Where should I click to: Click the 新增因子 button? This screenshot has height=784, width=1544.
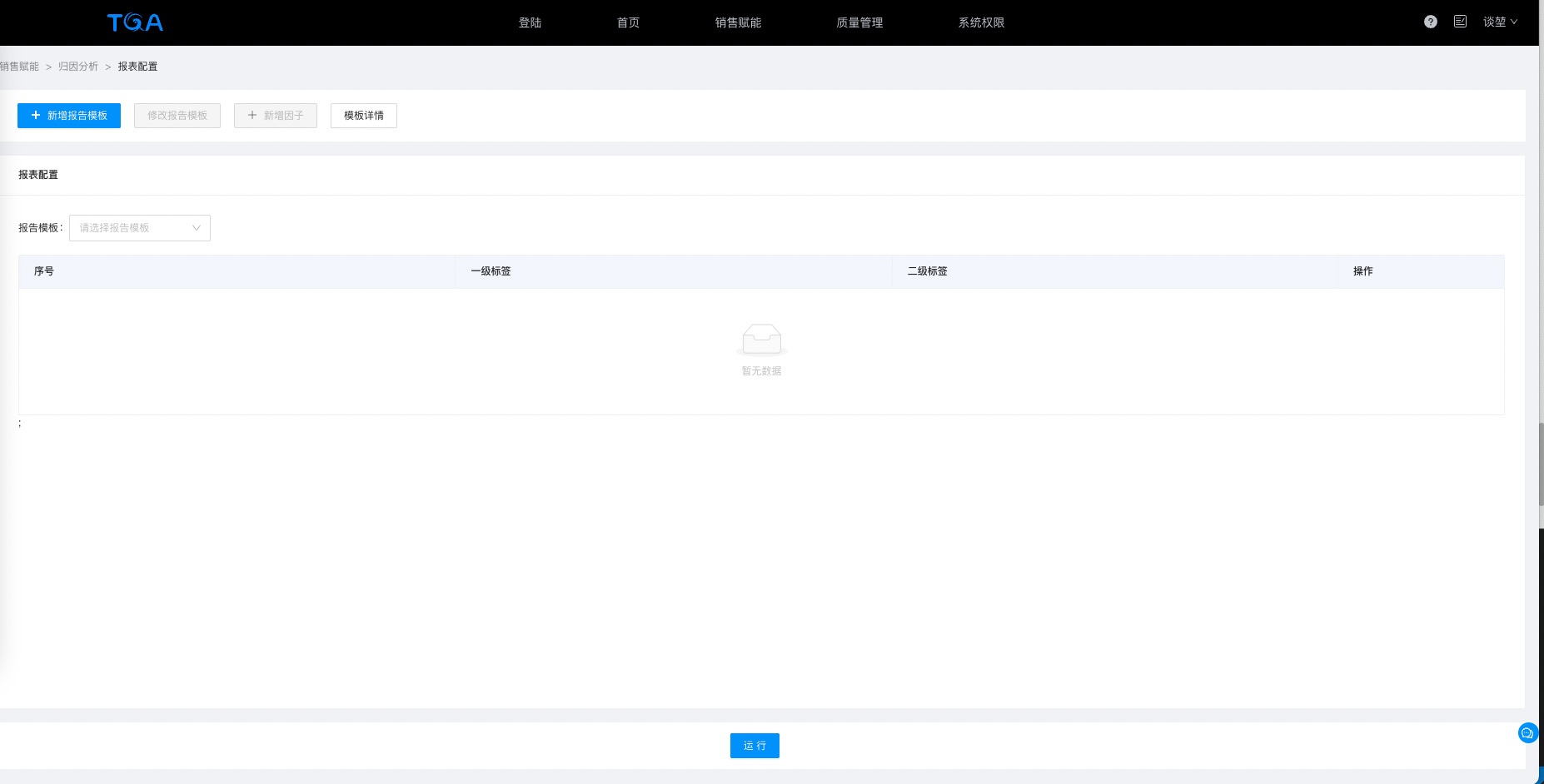[276, 116]
